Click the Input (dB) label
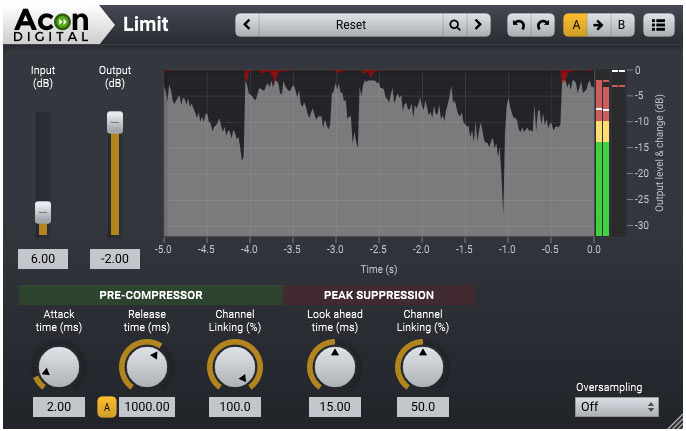The height and width of the screenshot is (431, 686). (x=43, y=77)
